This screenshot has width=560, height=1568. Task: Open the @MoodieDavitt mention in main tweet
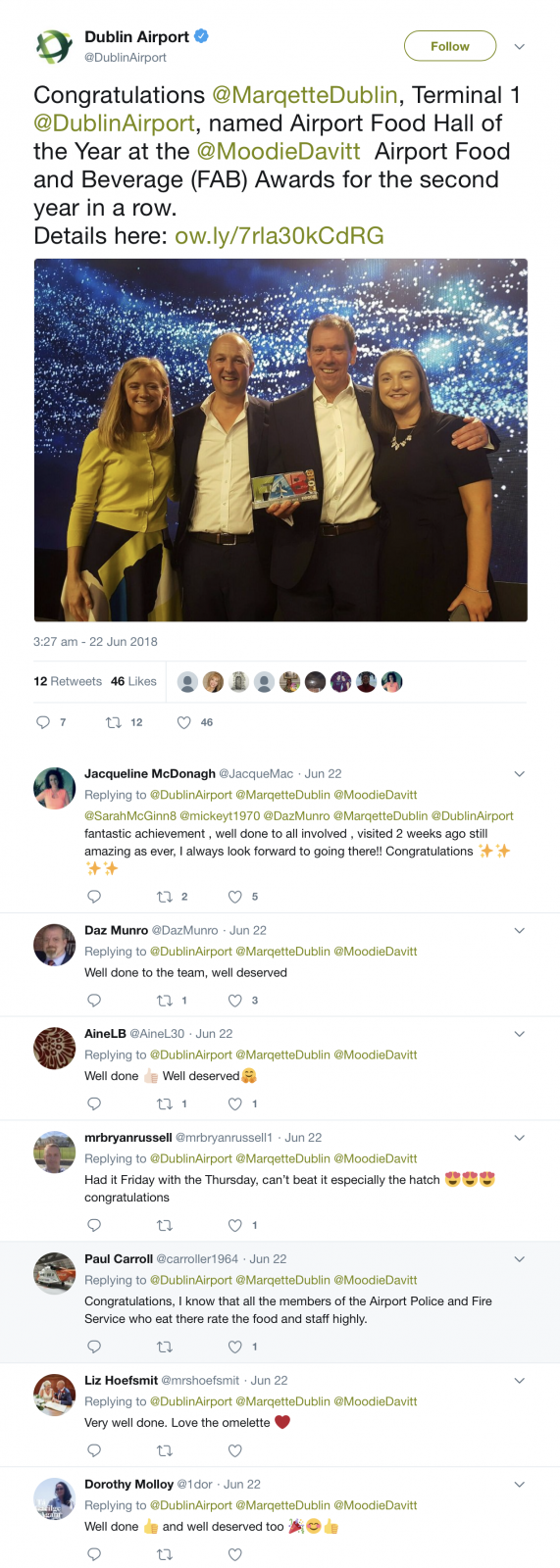[279, 152]
